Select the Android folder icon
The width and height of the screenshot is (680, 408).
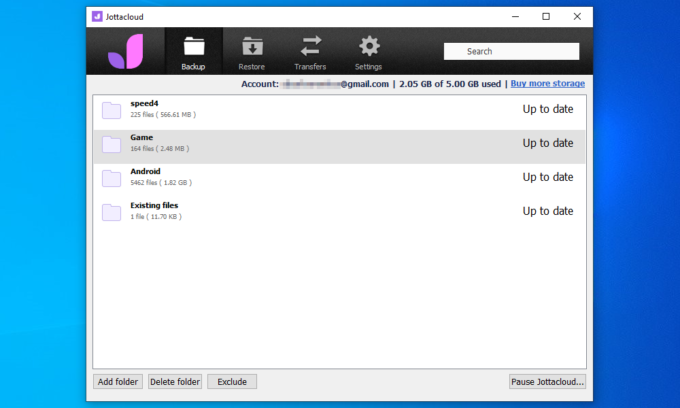point(111,178)
